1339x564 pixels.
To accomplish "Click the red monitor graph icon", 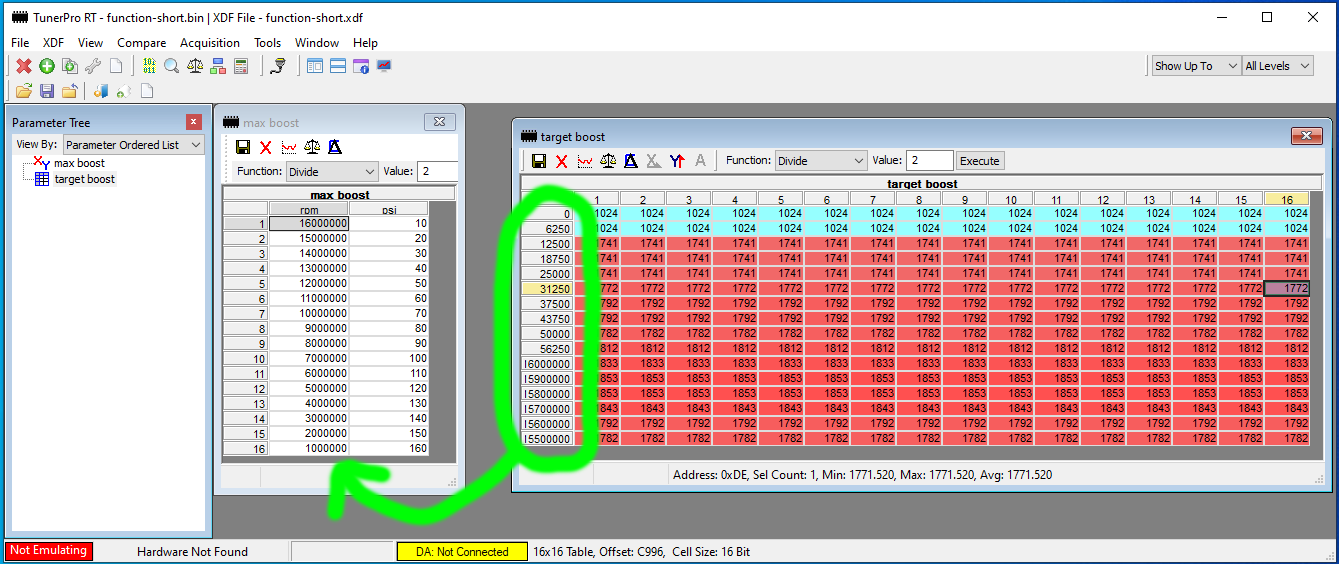I will tap(384, 66).
